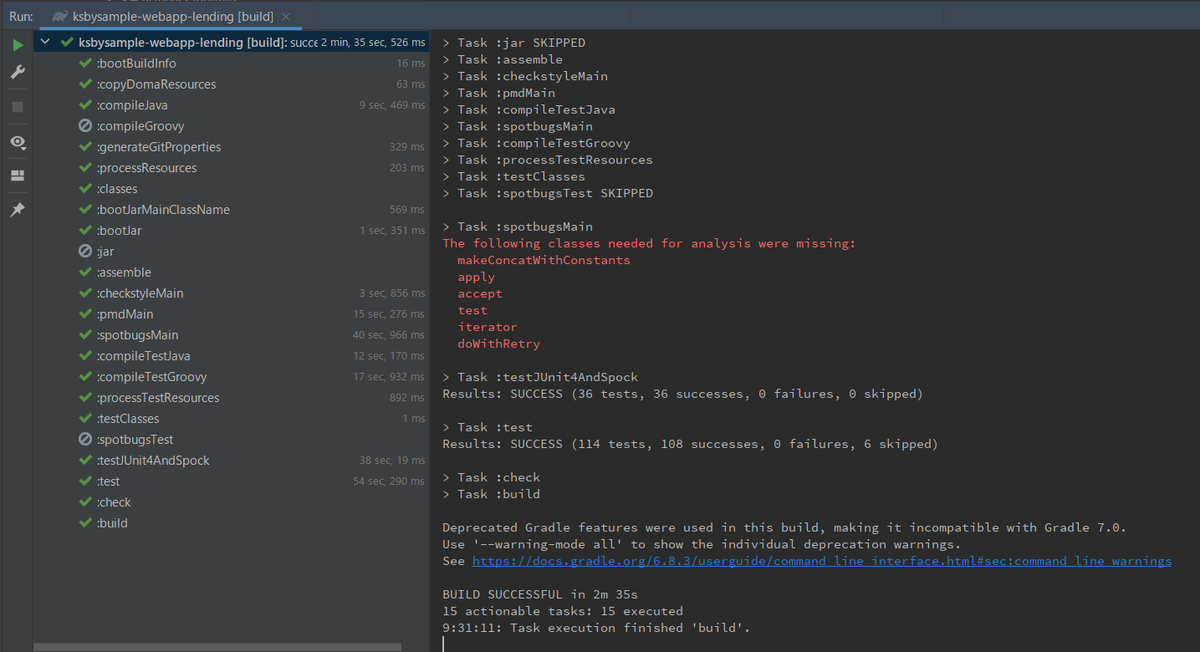Click '> Task :testJUnit4AndSpock' console line

click(540, 377)
